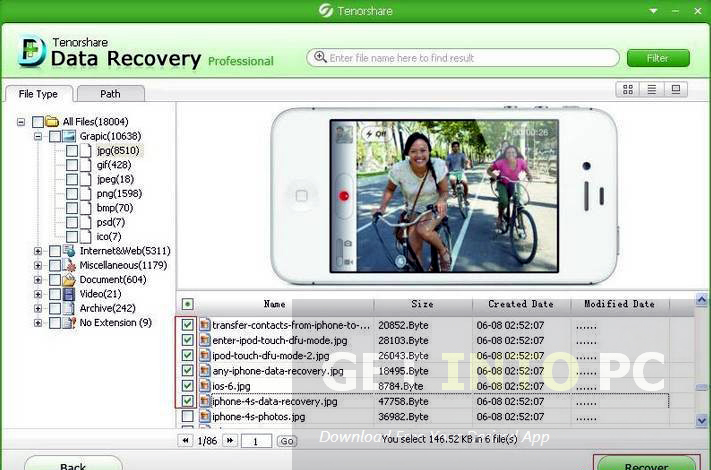Click the png file type icon
The width and height of the screenshot is (711, 470).
click(86, 194)
